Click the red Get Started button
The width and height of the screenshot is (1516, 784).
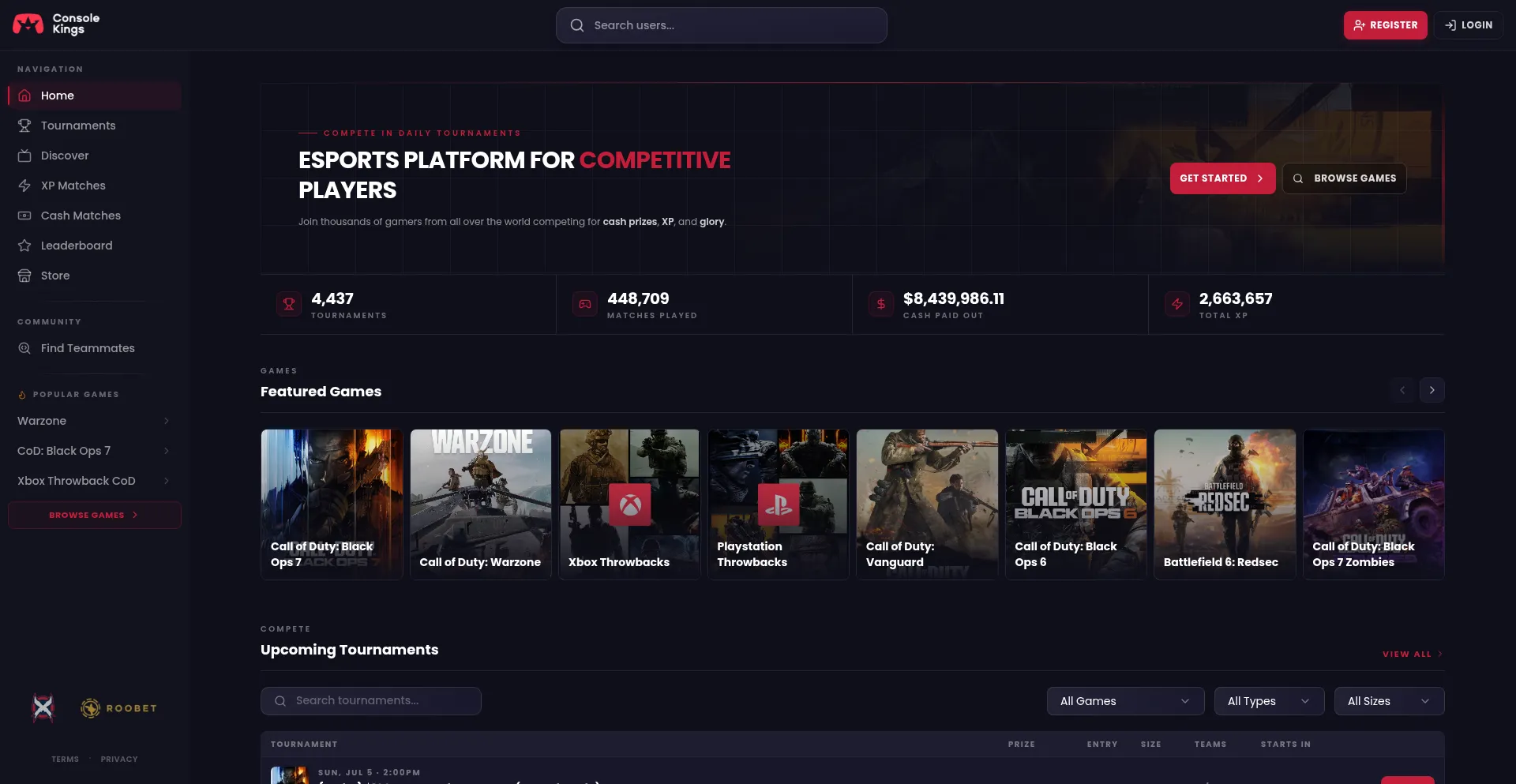pos(1222,178)
